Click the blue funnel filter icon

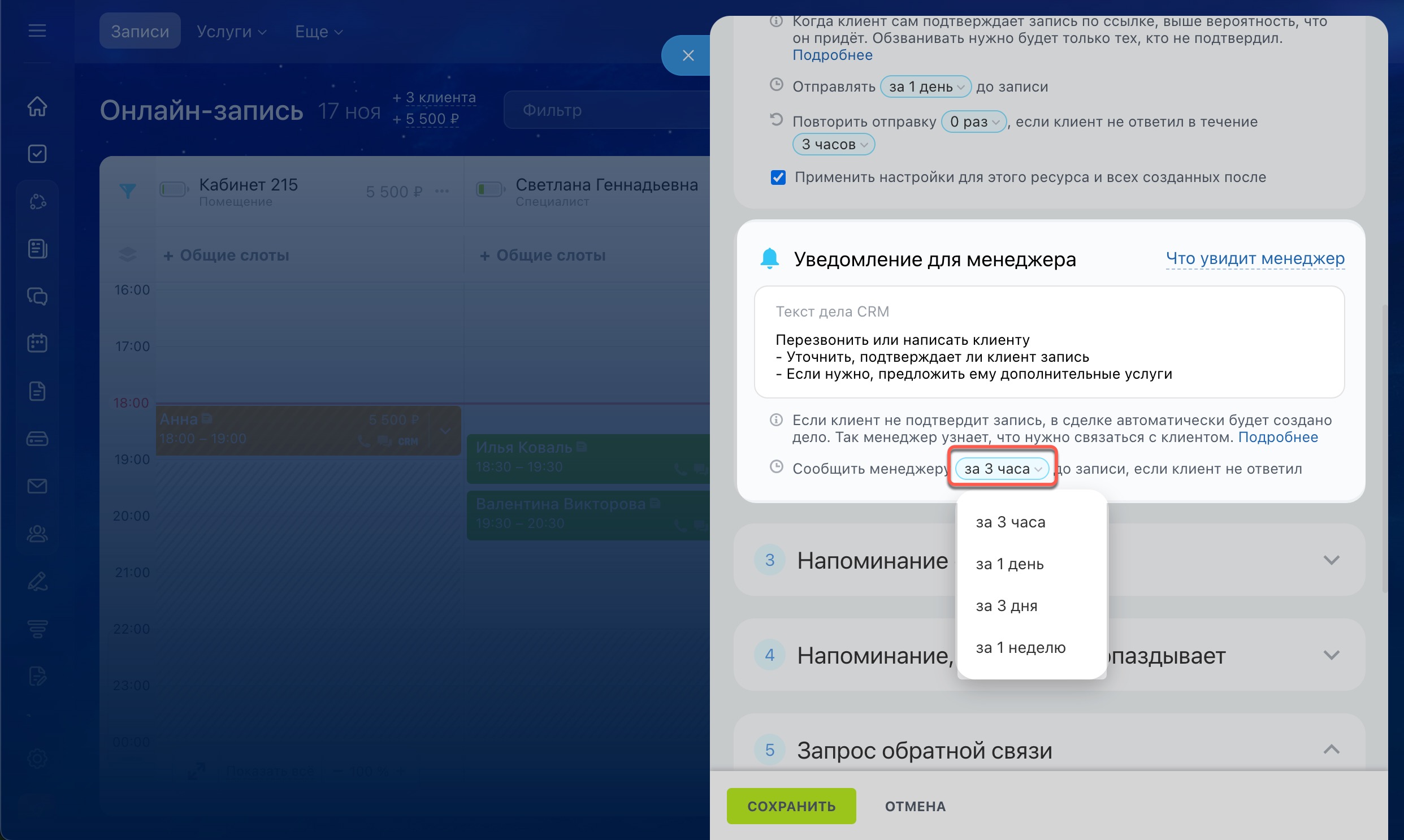[128, 190]
